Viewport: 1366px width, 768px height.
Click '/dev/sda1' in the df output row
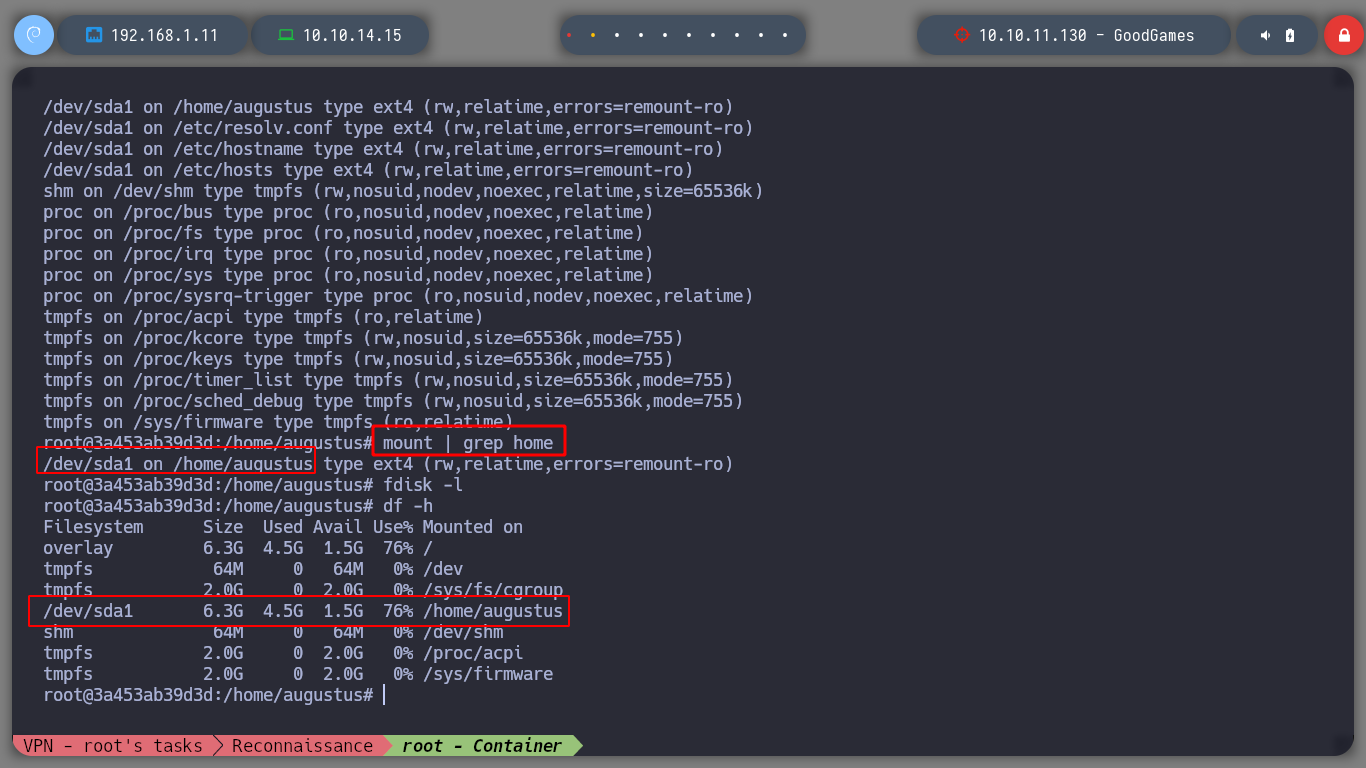[x=88, y=610]
